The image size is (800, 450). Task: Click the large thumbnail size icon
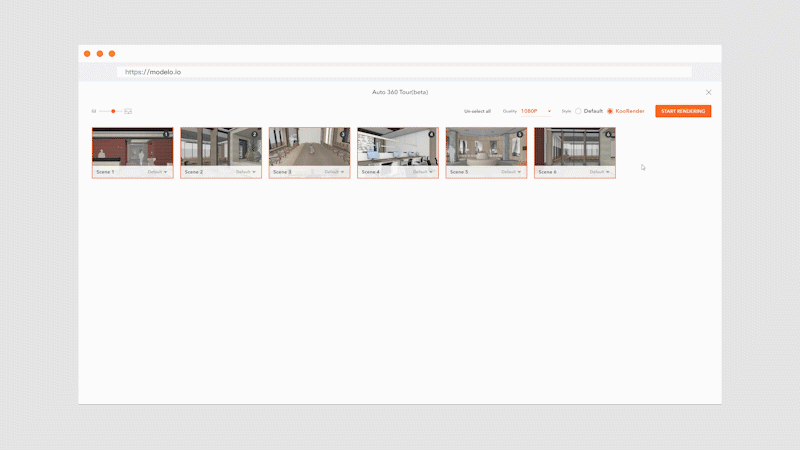click(x=128, y=111)
